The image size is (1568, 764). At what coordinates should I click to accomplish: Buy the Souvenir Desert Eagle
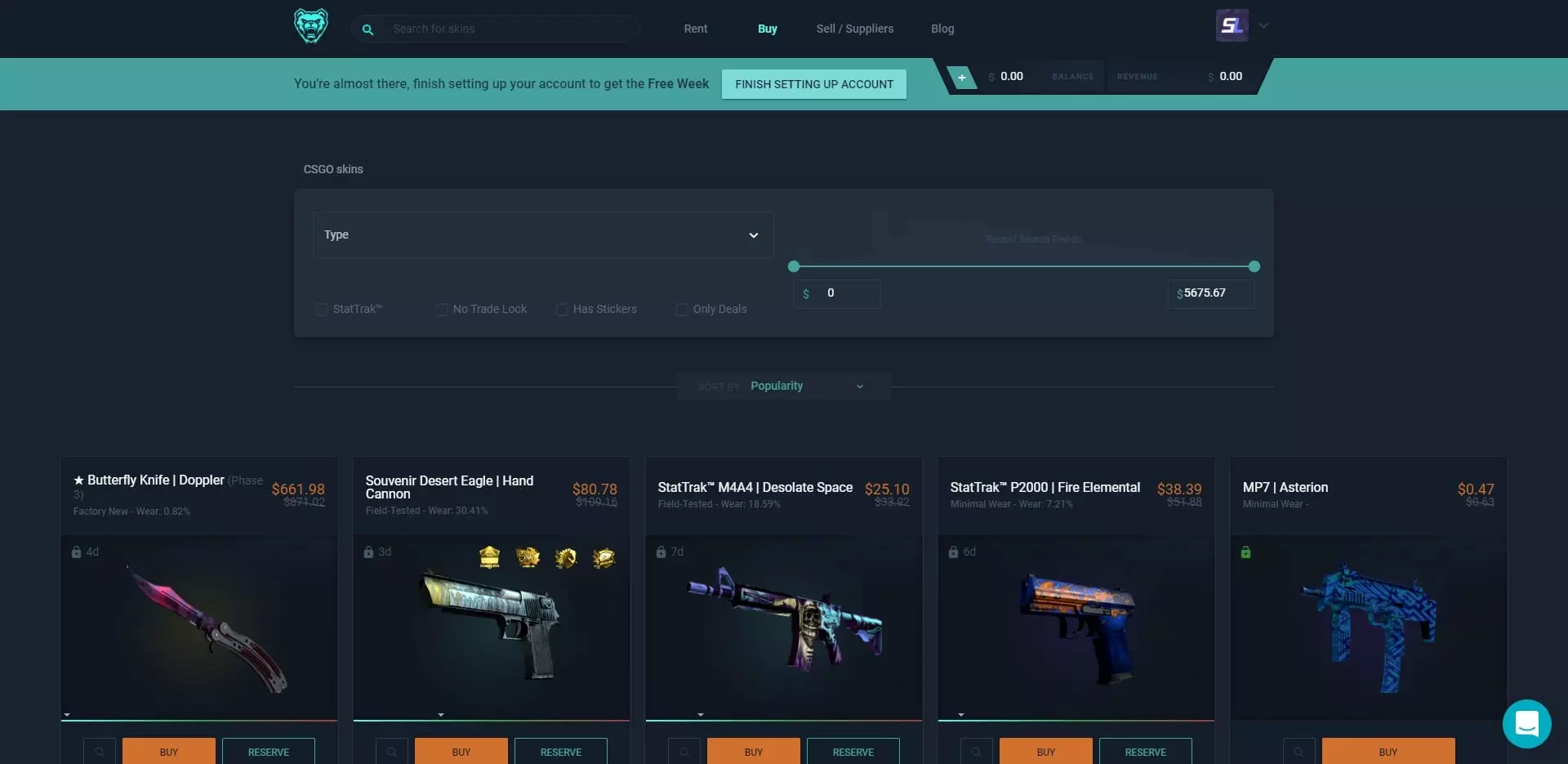(461, 752)
